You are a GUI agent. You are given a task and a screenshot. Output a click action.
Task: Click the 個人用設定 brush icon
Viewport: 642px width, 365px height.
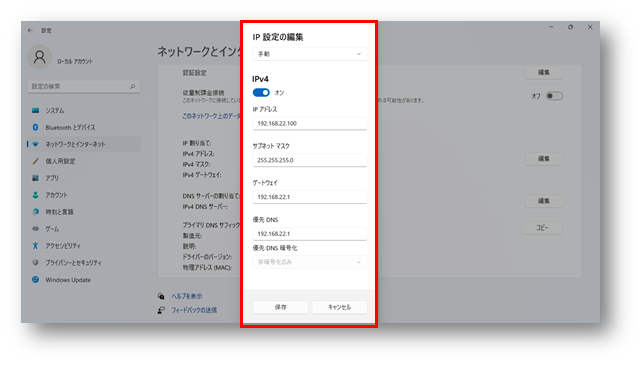[x=36, y=161]
